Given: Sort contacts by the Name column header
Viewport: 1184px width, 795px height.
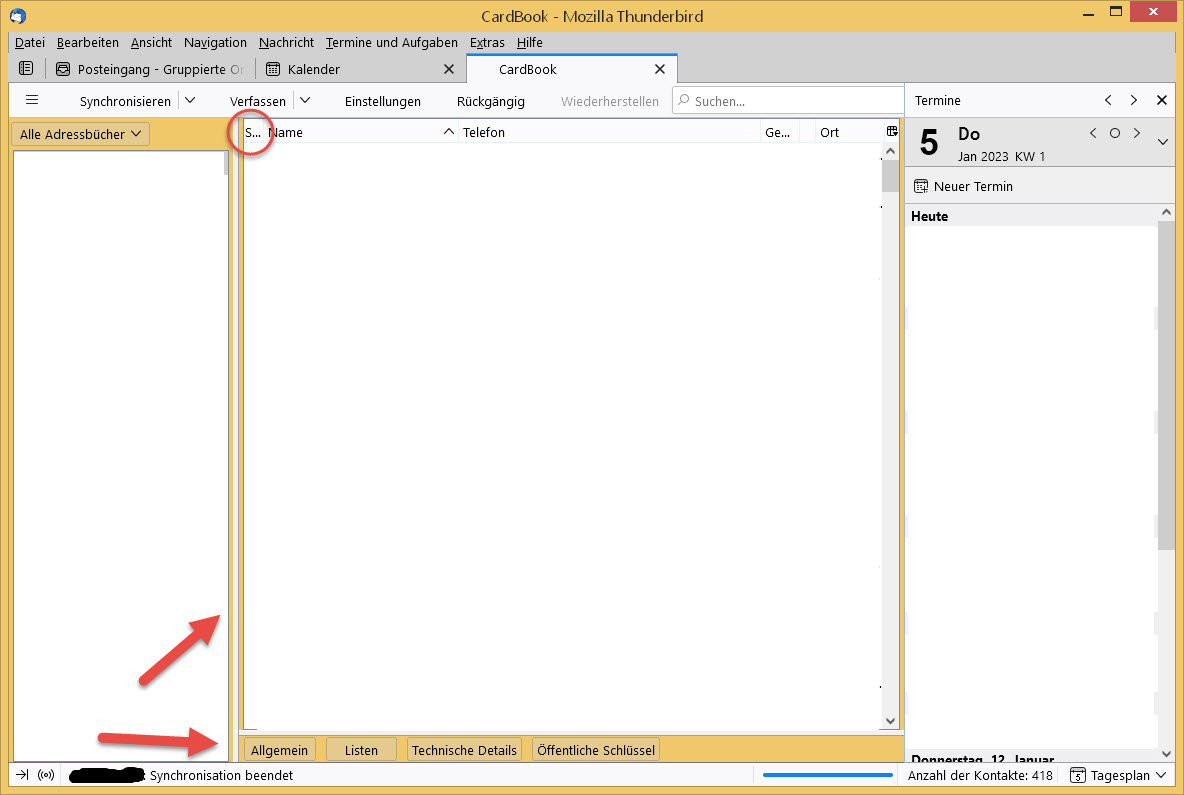Looking at the screenshot, I should pos(350,132).
